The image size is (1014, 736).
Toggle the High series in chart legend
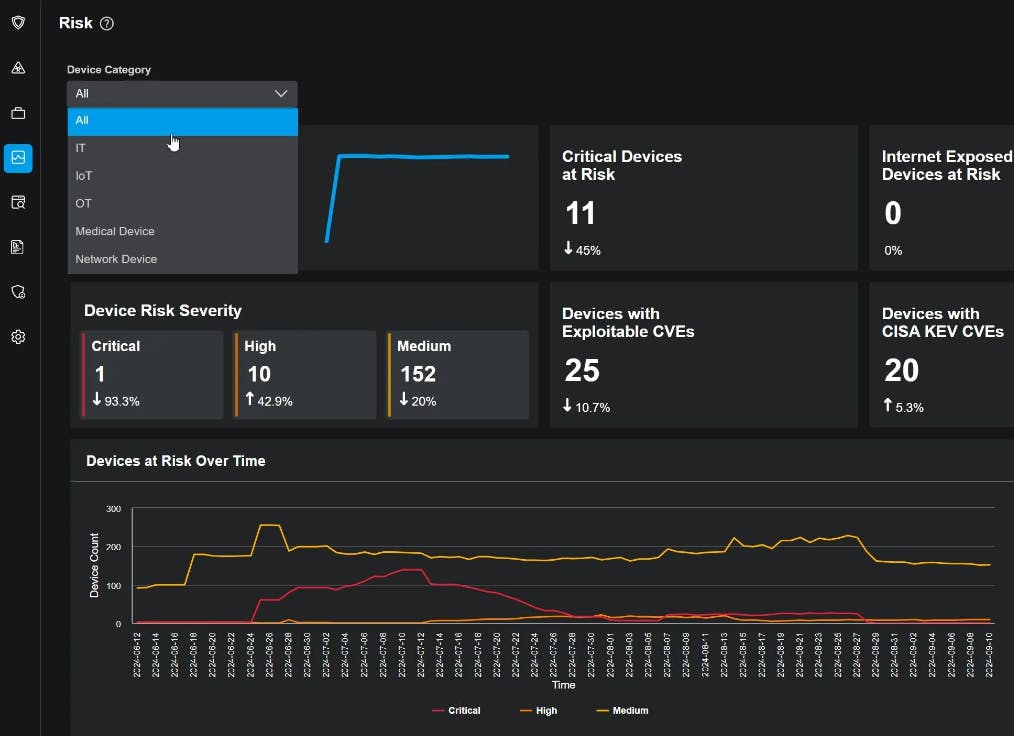pyautogui.click(x=539, y=711)
